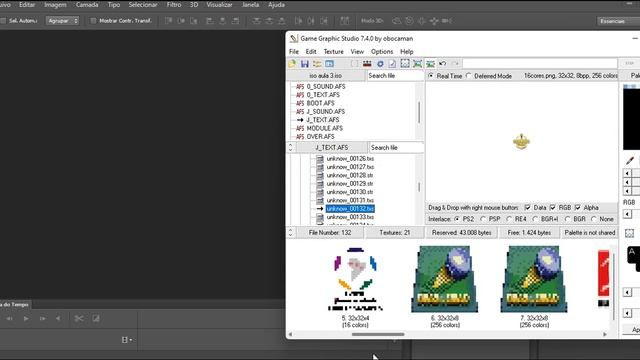This screenshot has width=640, height=360.
Task: Toggle the RGB drag-and-drop checkbox
Action: (x=553, y=208)
